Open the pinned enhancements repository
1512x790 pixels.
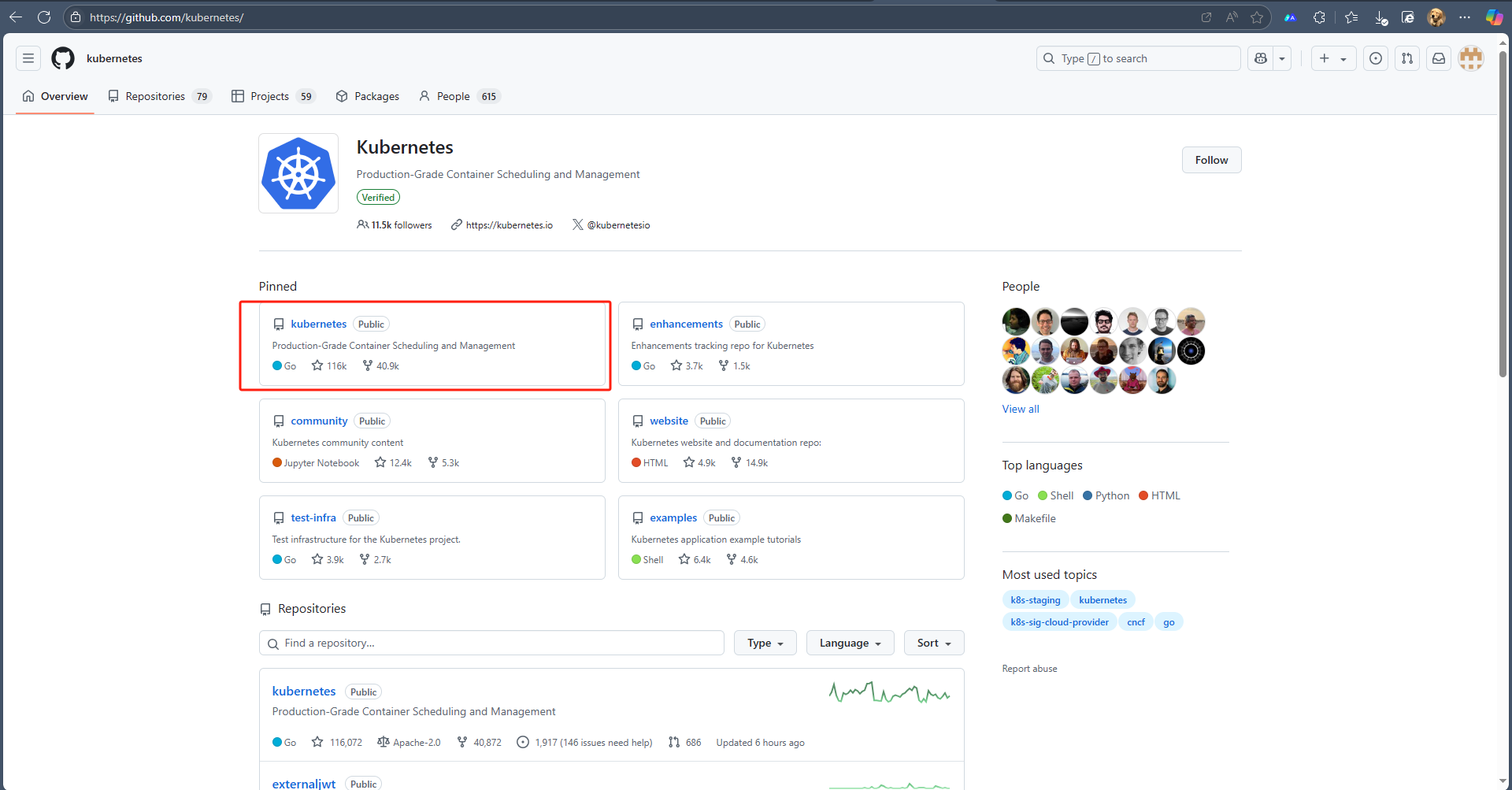[x=686, y=324]
